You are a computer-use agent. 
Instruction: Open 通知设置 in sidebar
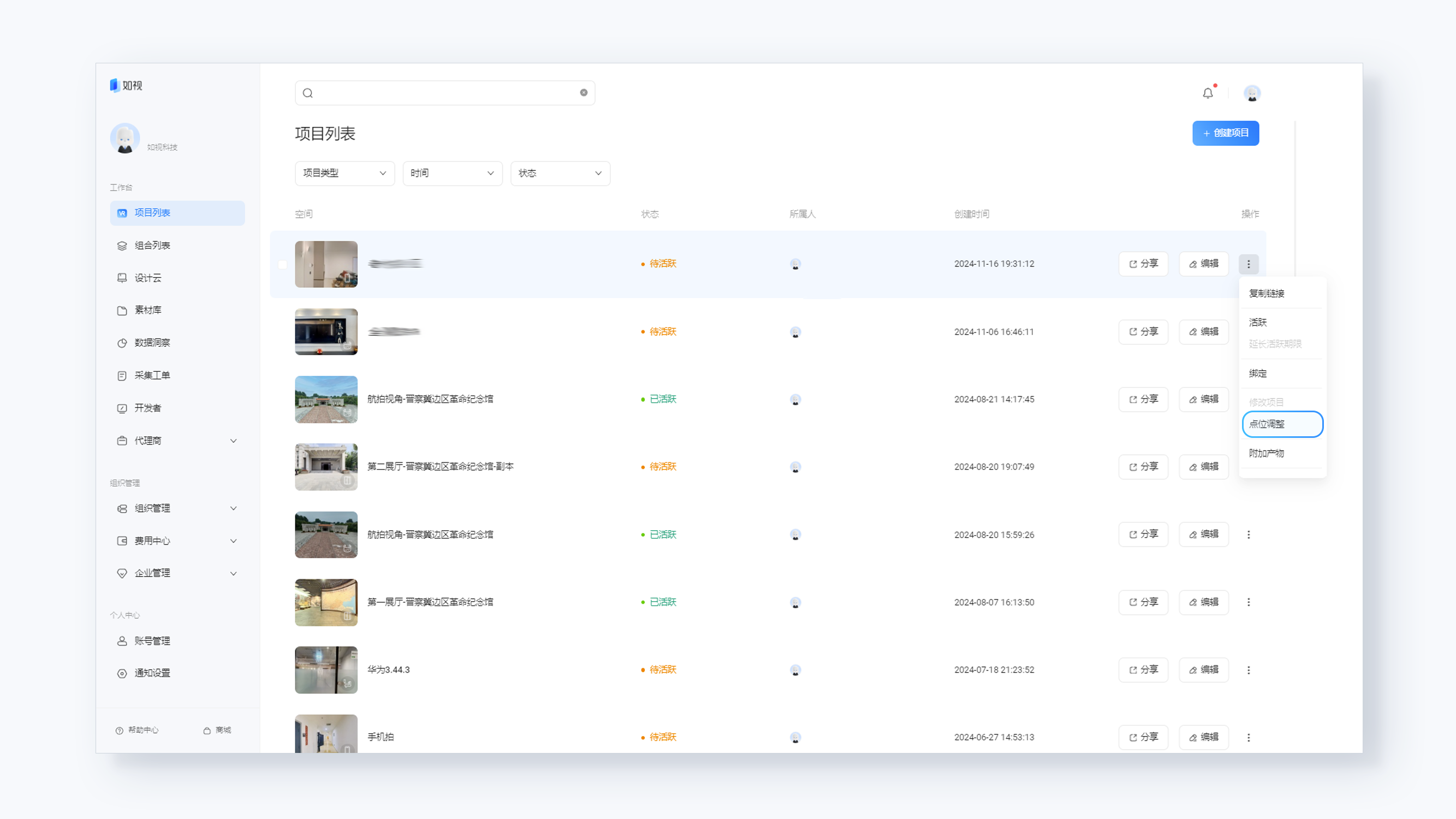(177, 673)
